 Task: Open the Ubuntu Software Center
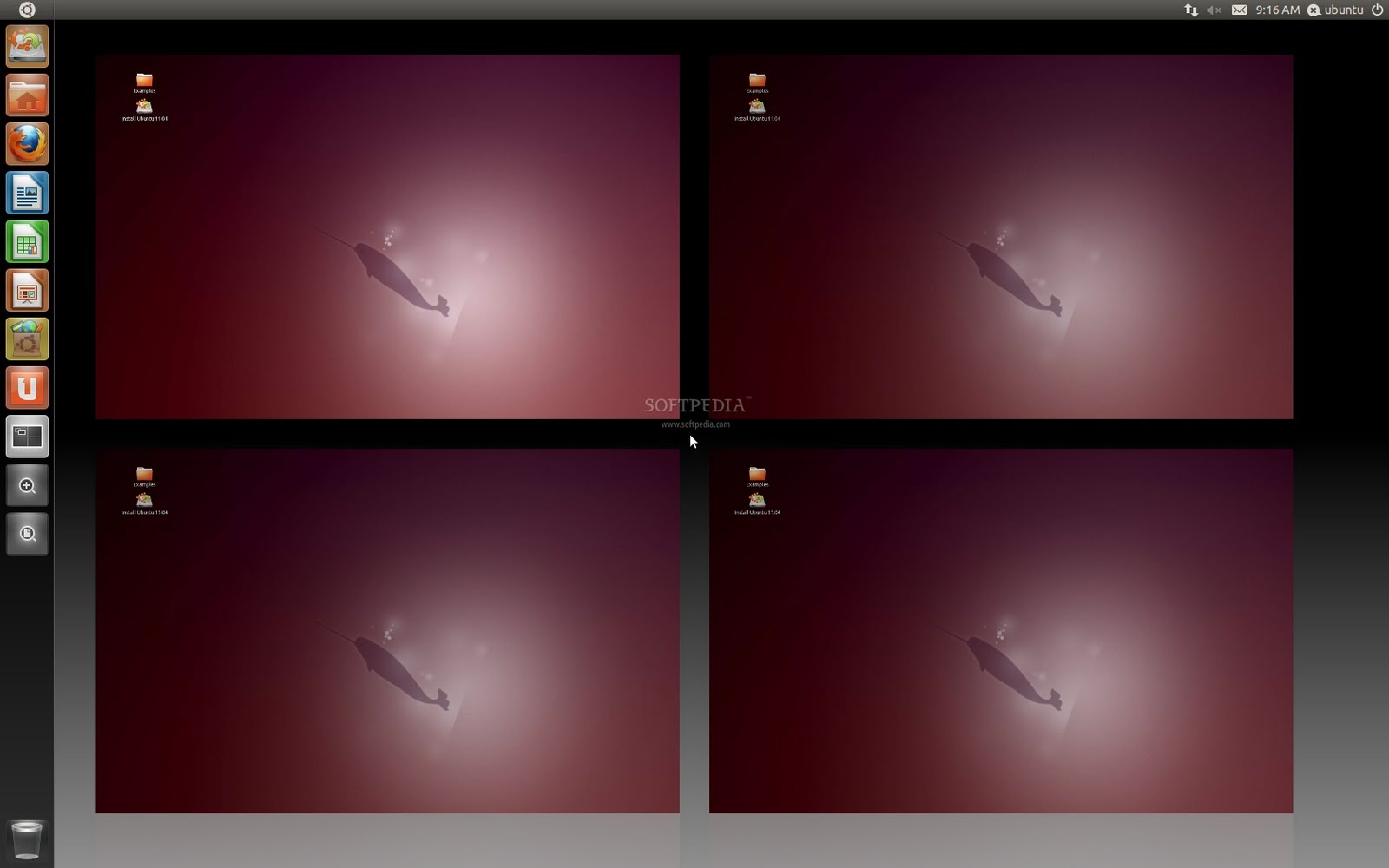pos(27,339)
